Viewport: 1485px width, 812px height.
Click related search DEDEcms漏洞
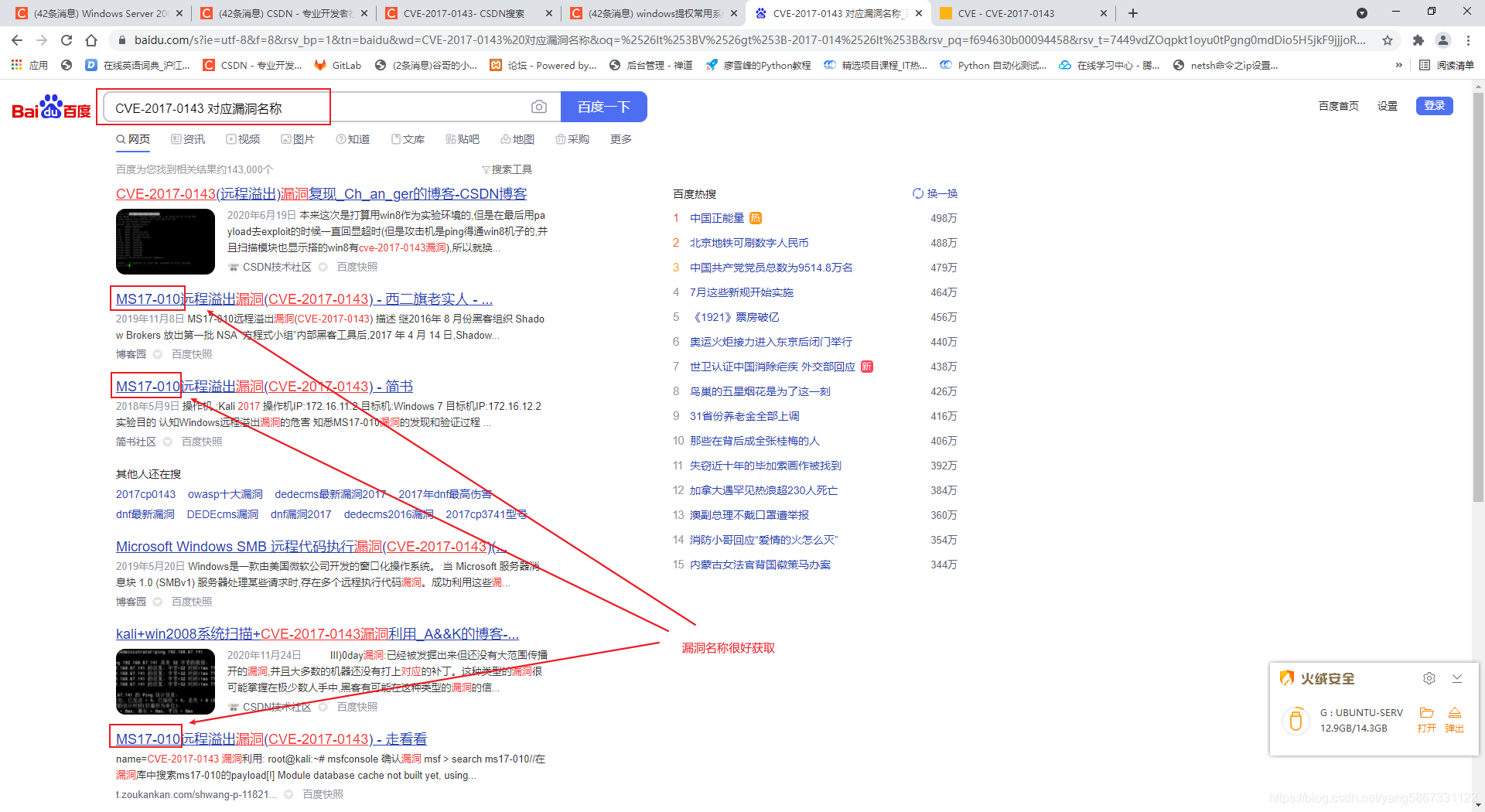[223, 514]
